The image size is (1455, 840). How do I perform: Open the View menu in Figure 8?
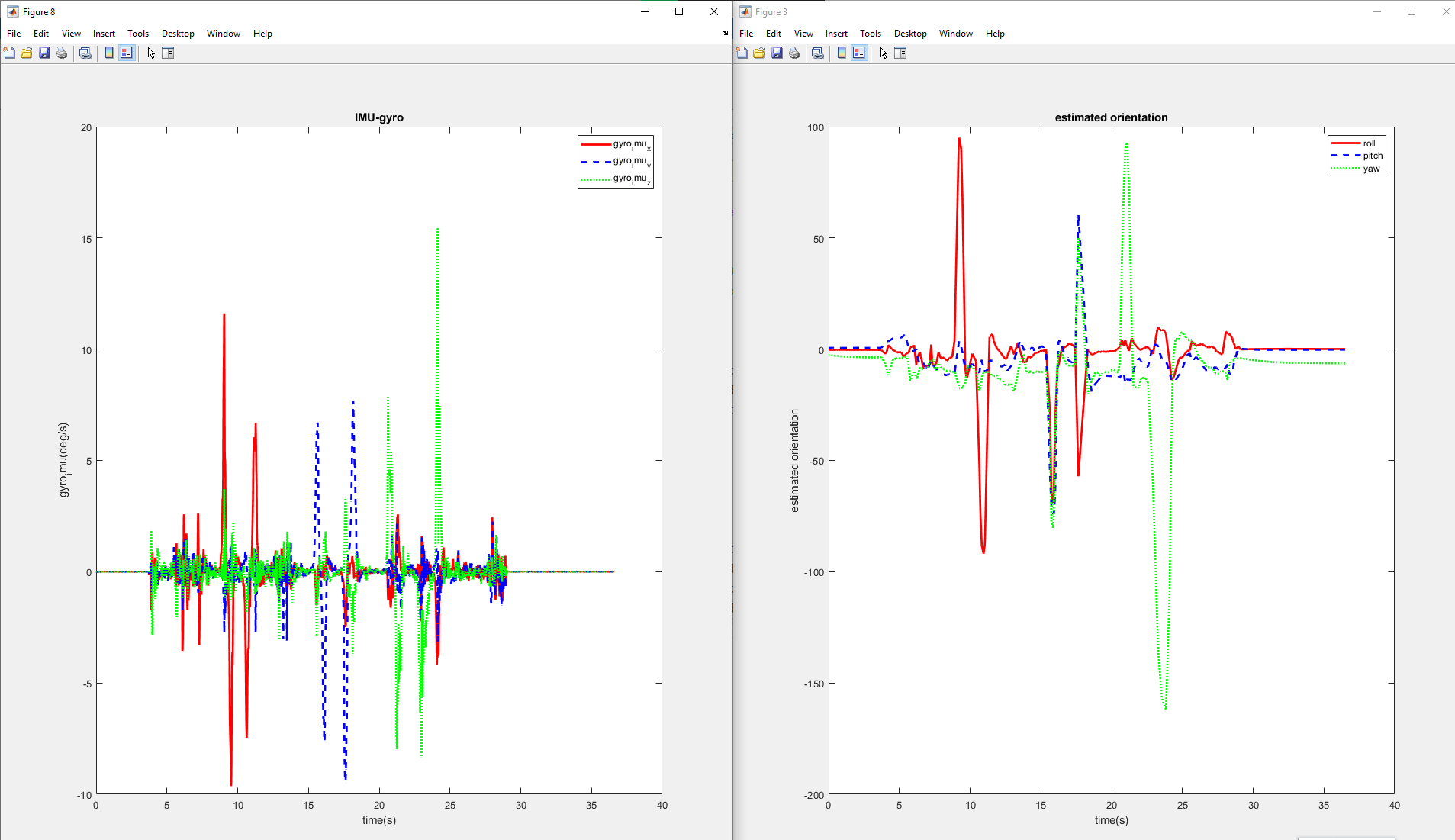(71, 34)
